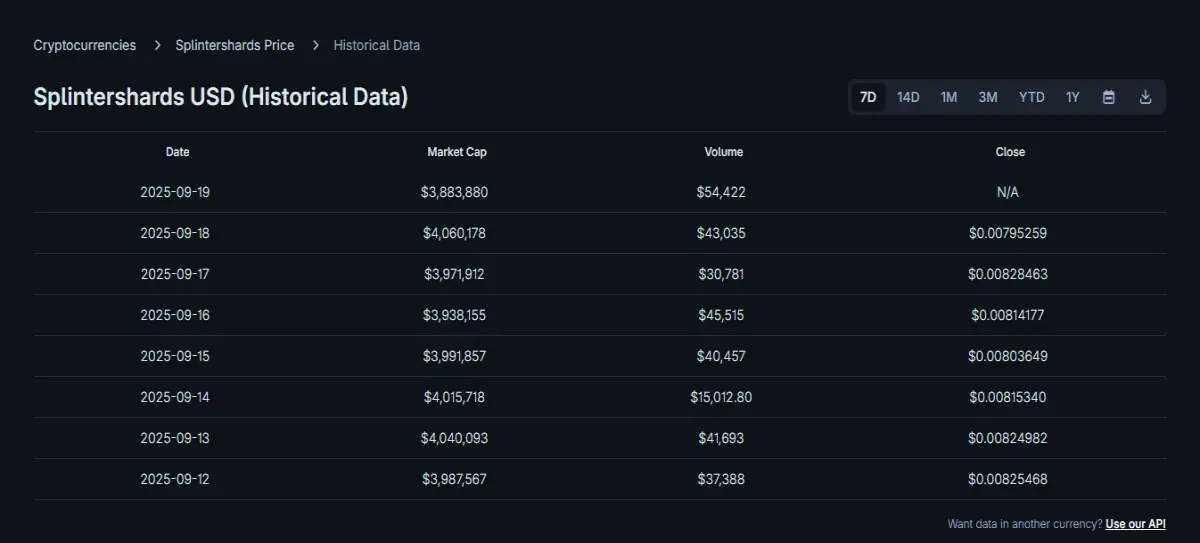Click volume value $30,781

721,274
